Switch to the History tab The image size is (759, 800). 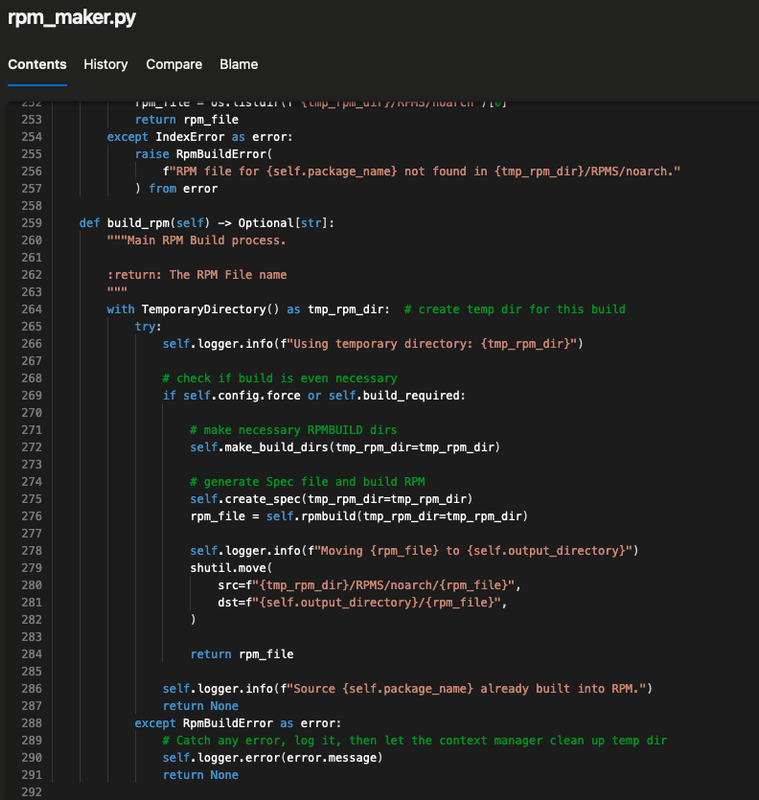(106, 65)
